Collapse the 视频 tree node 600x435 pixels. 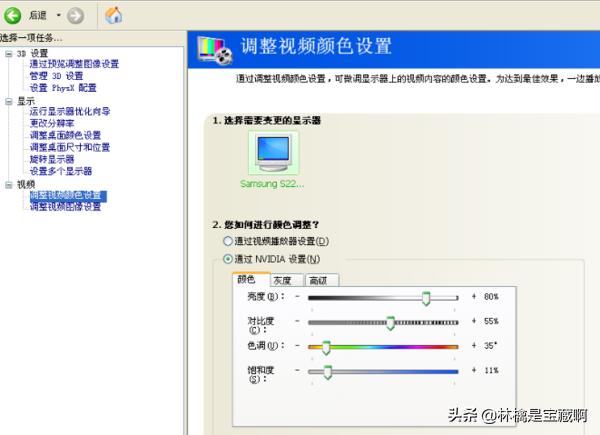point(9,184)
